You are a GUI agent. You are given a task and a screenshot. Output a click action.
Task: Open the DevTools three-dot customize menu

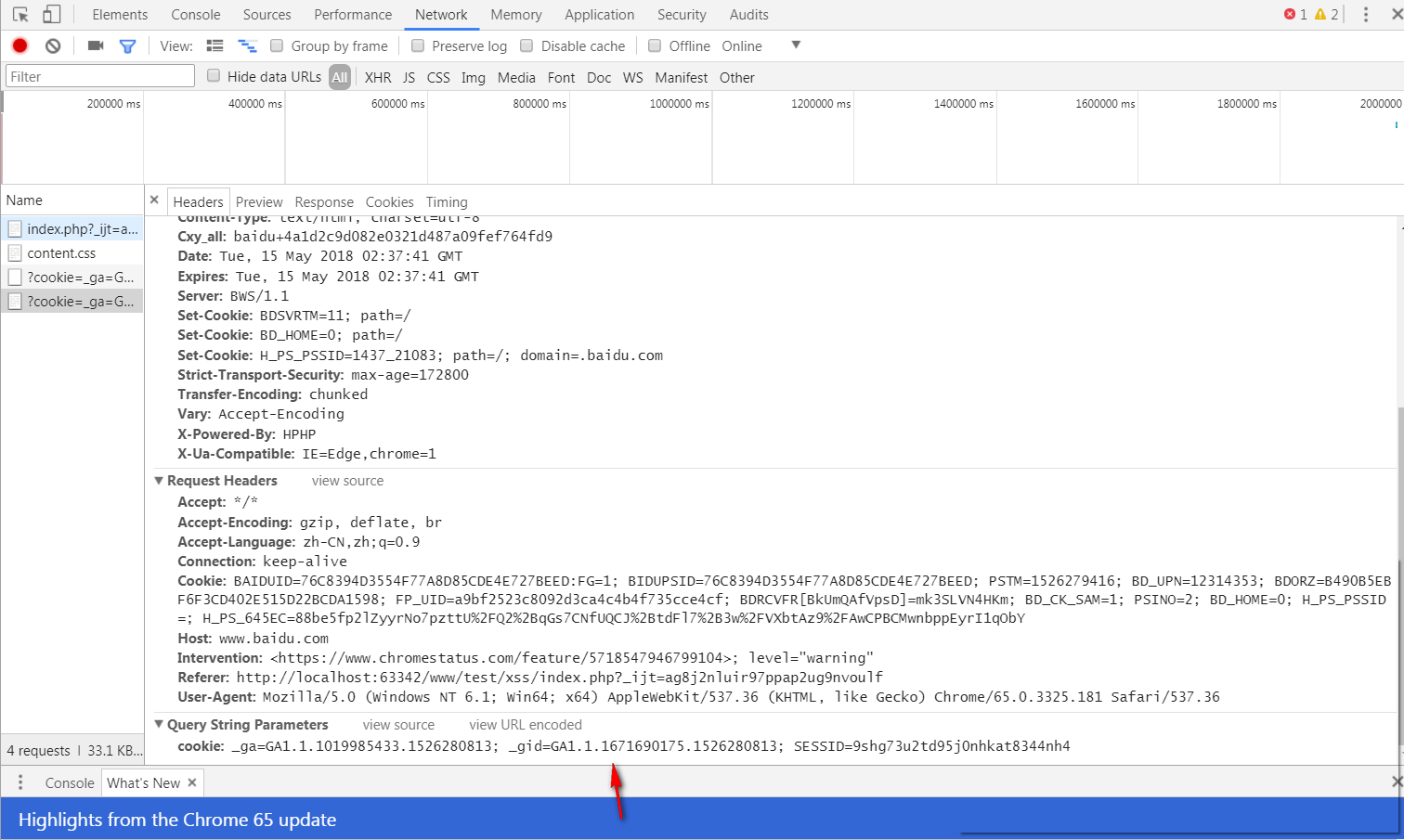1365,15
